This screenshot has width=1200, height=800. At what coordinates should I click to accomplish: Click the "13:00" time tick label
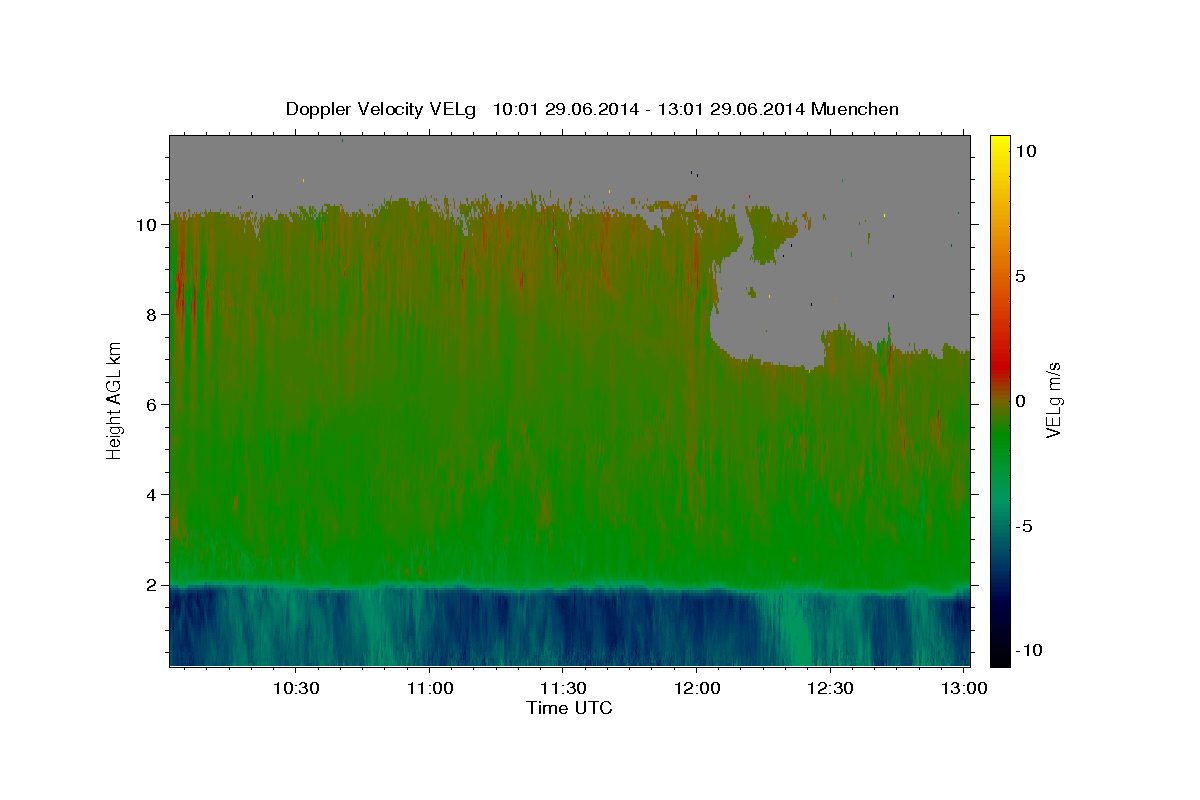[x=963, y=688]
